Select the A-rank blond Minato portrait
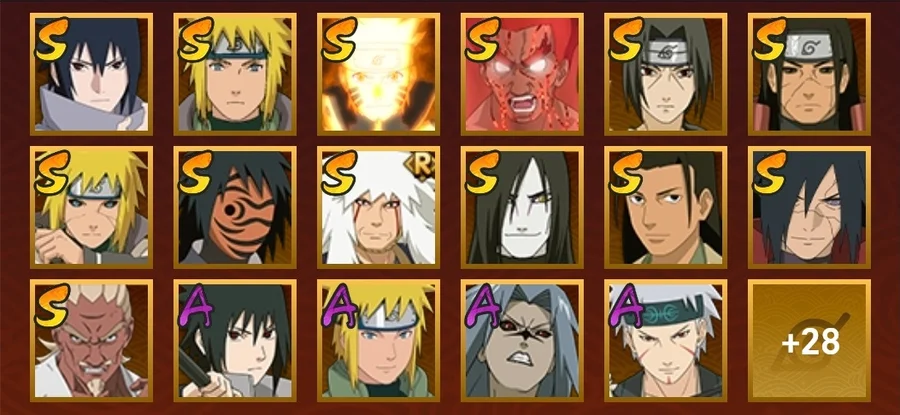The height and width of the screenshot is (415, 900). (378, 340)
